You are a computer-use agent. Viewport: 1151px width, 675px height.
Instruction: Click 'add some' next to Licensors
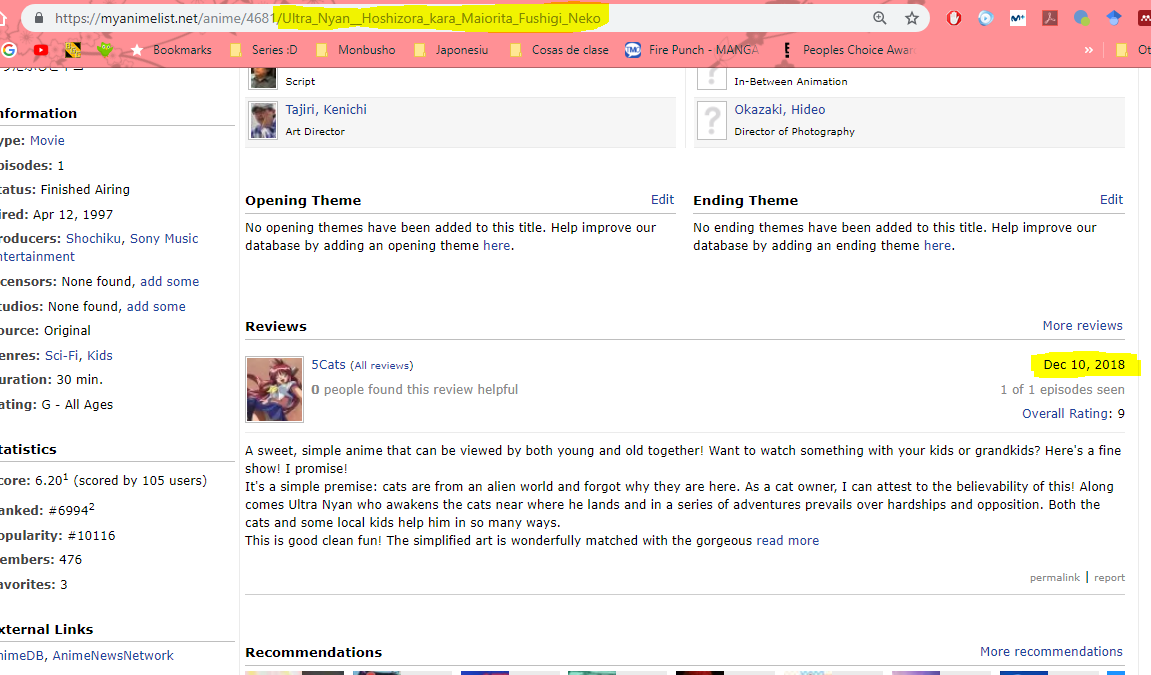coord(170,282)
